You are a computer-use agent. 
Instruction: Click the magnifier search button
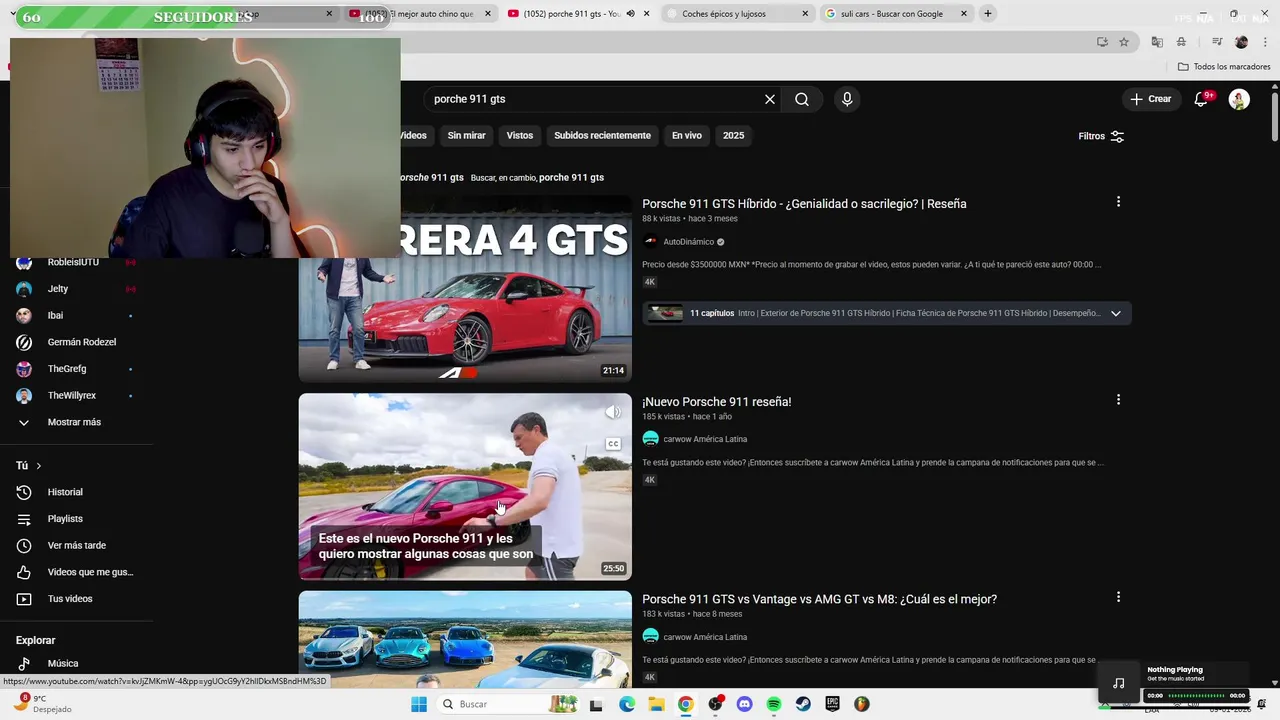pos(802,99)
